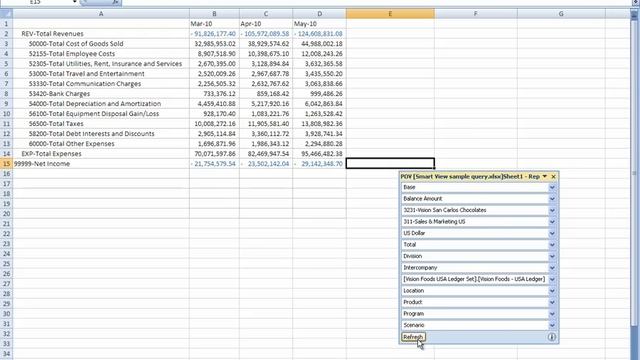Select column F header

(476, 14)
